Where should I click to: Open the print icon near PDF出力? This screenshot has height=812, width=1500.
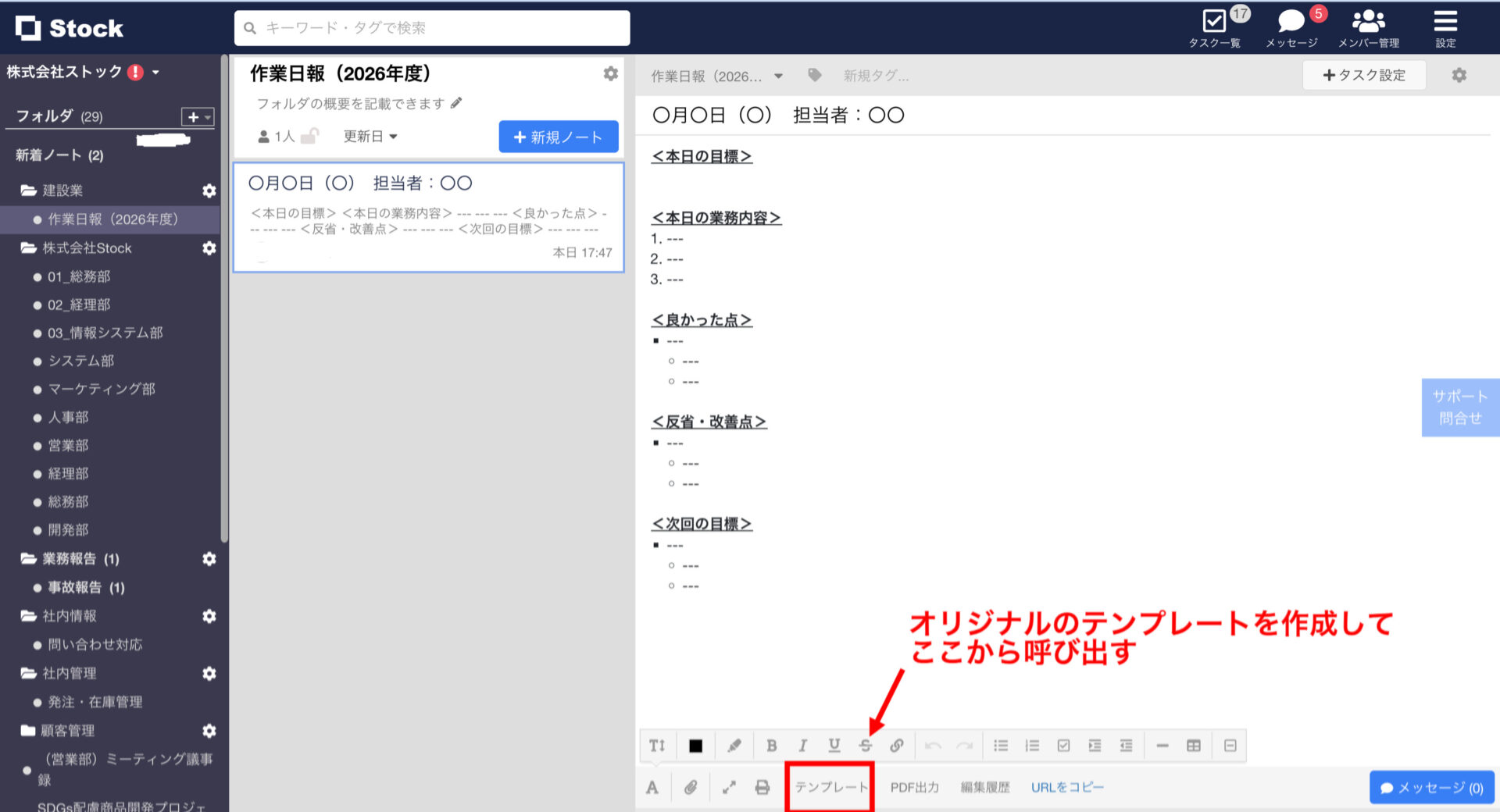click(x=762, y=787)
